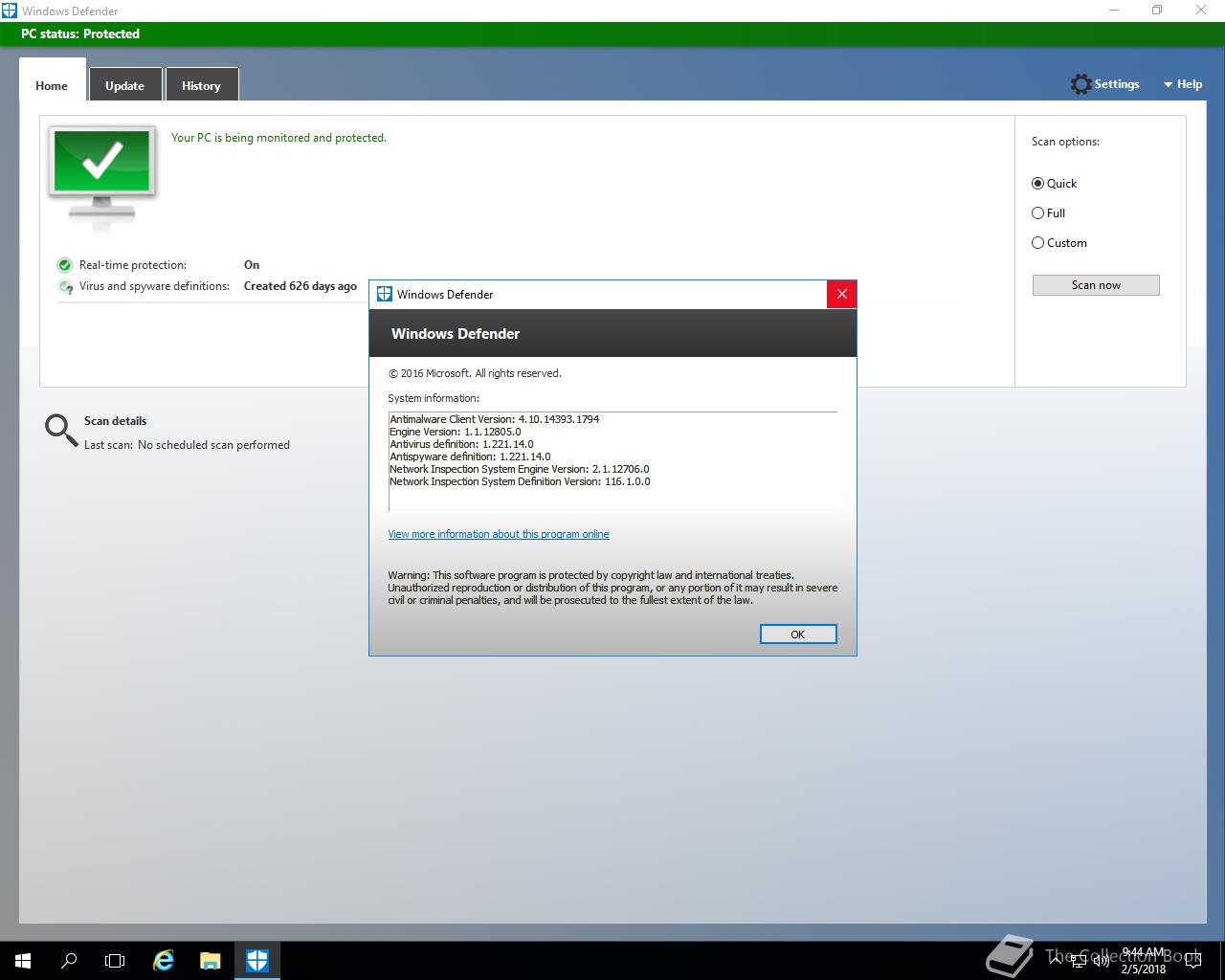This screenshot has width=1225, height=980.
Task: Click 'No scheduled scan performed' text
Action: point(213,445)
